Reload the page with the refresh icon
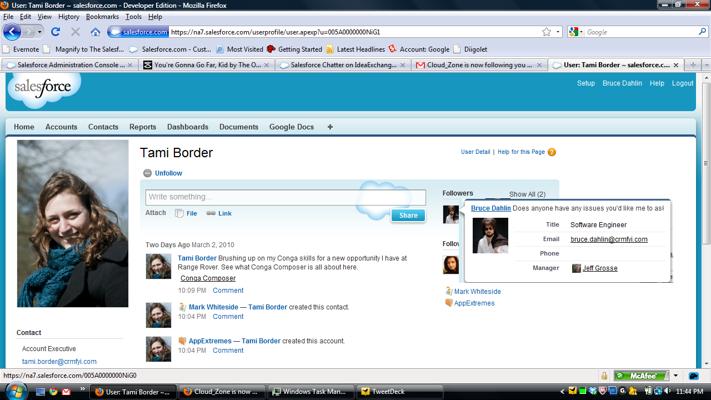The width and height of the screenshot is (711, 400). [55, 32]
